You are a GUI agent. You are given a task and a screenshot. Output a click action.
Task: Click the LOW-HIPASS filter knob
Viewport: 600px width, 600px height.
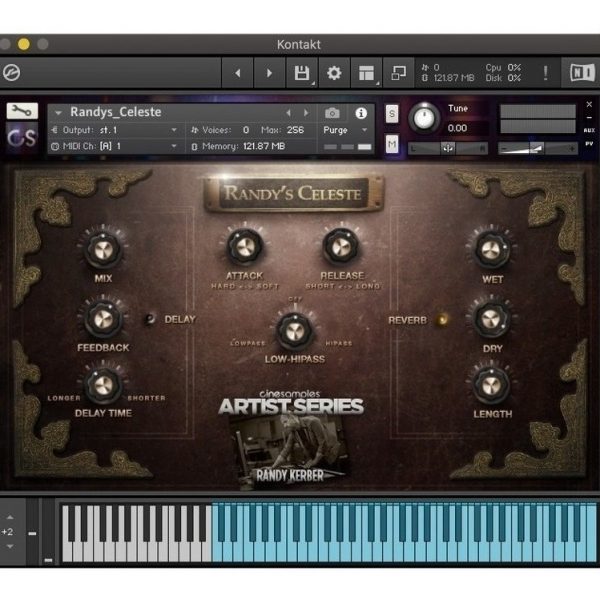295,331
